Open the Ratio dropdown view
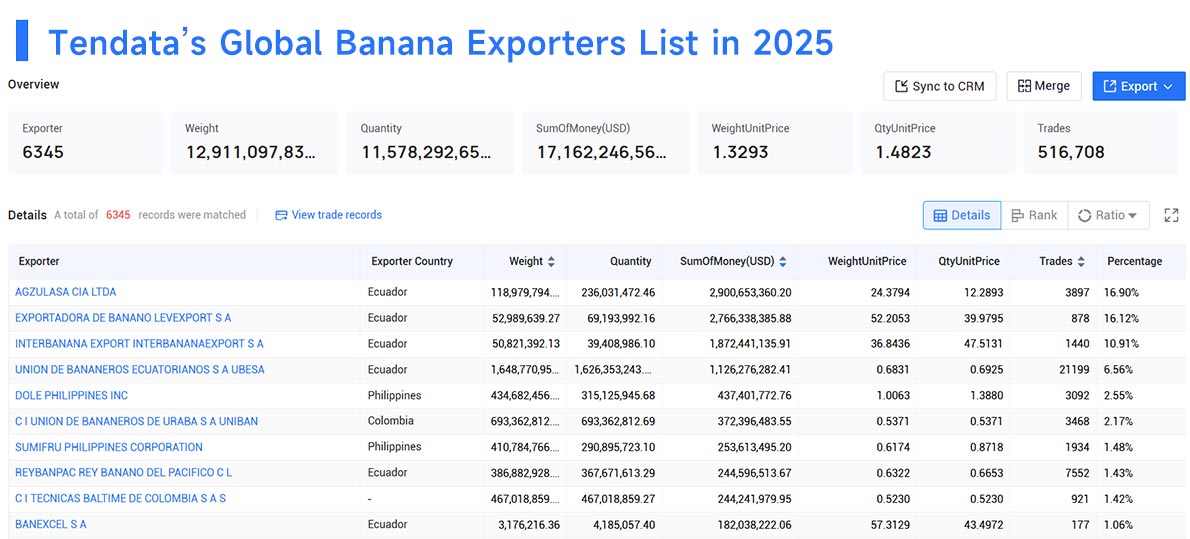 point(1108,216)
